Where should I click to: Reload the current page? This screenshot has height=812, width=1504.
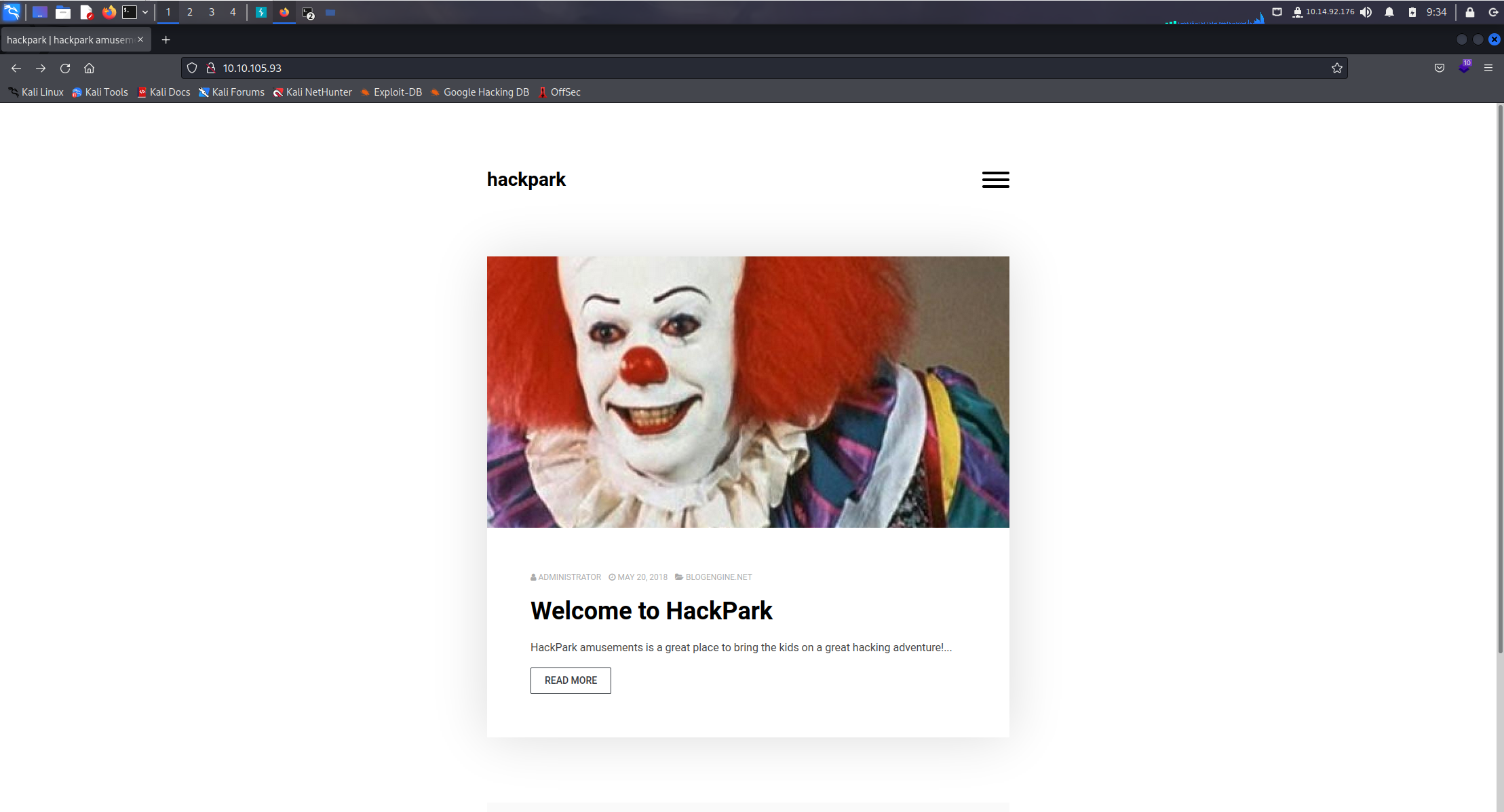tap(65, 68)
